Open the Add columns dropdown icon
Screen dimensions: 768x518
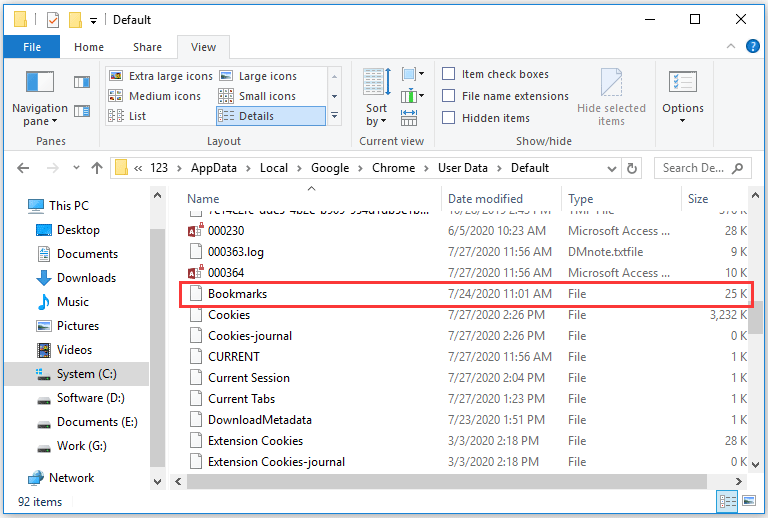(x=412, y=95)
